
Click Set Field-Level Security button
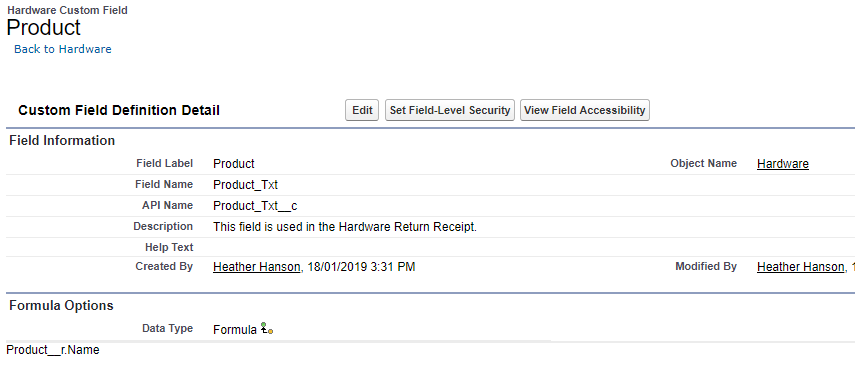tap(450, 110)
